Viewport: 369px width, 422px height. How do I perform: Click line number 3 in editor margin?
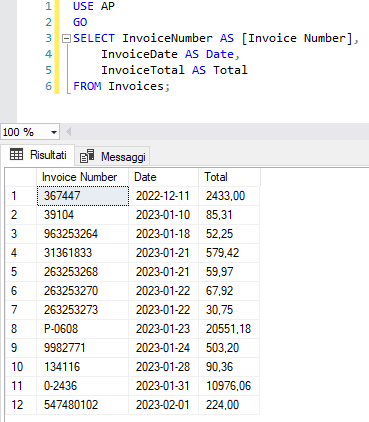pyautogui.click(x=48, y=38)
